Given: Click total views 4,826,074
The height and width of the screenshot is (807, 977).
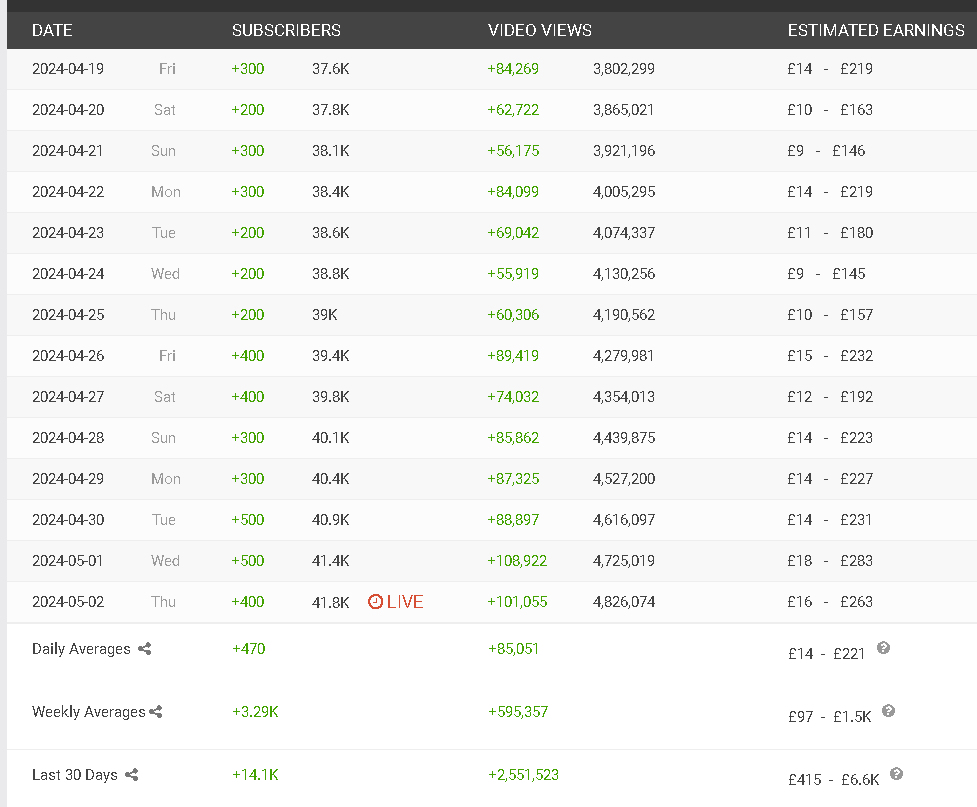Looking at the screenshot, I should [x=624, y=602].
